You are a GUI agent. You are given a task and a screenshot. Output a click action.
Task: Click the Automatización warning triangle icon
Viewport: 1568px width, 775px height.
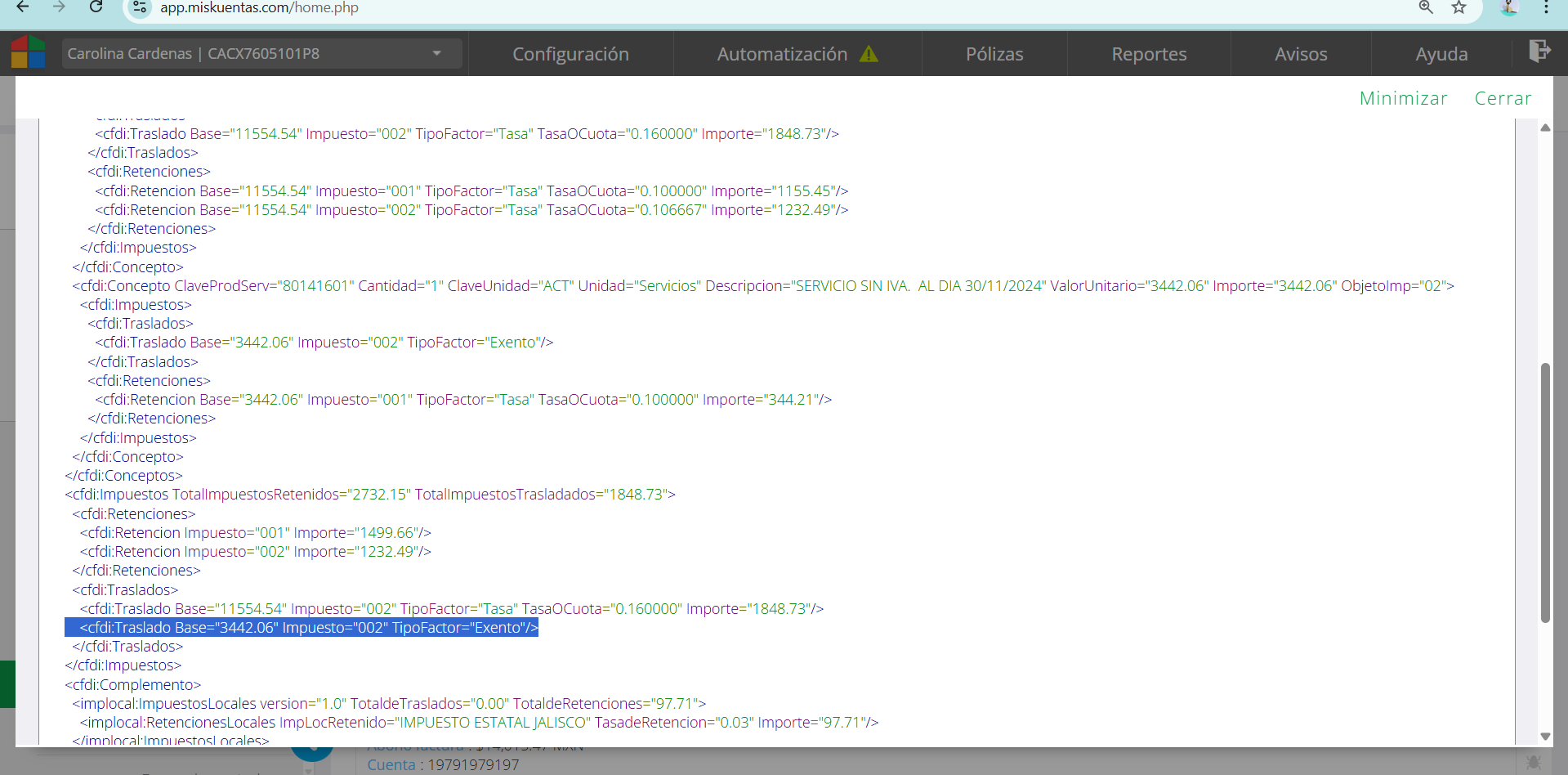coord(869,54)
